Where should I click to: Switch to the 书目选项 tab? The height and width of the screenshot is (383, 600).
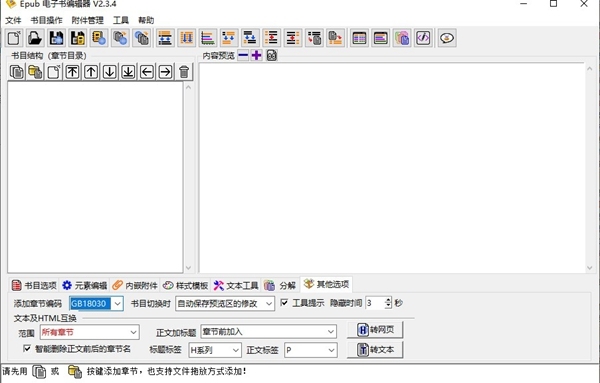pos(34,285)
